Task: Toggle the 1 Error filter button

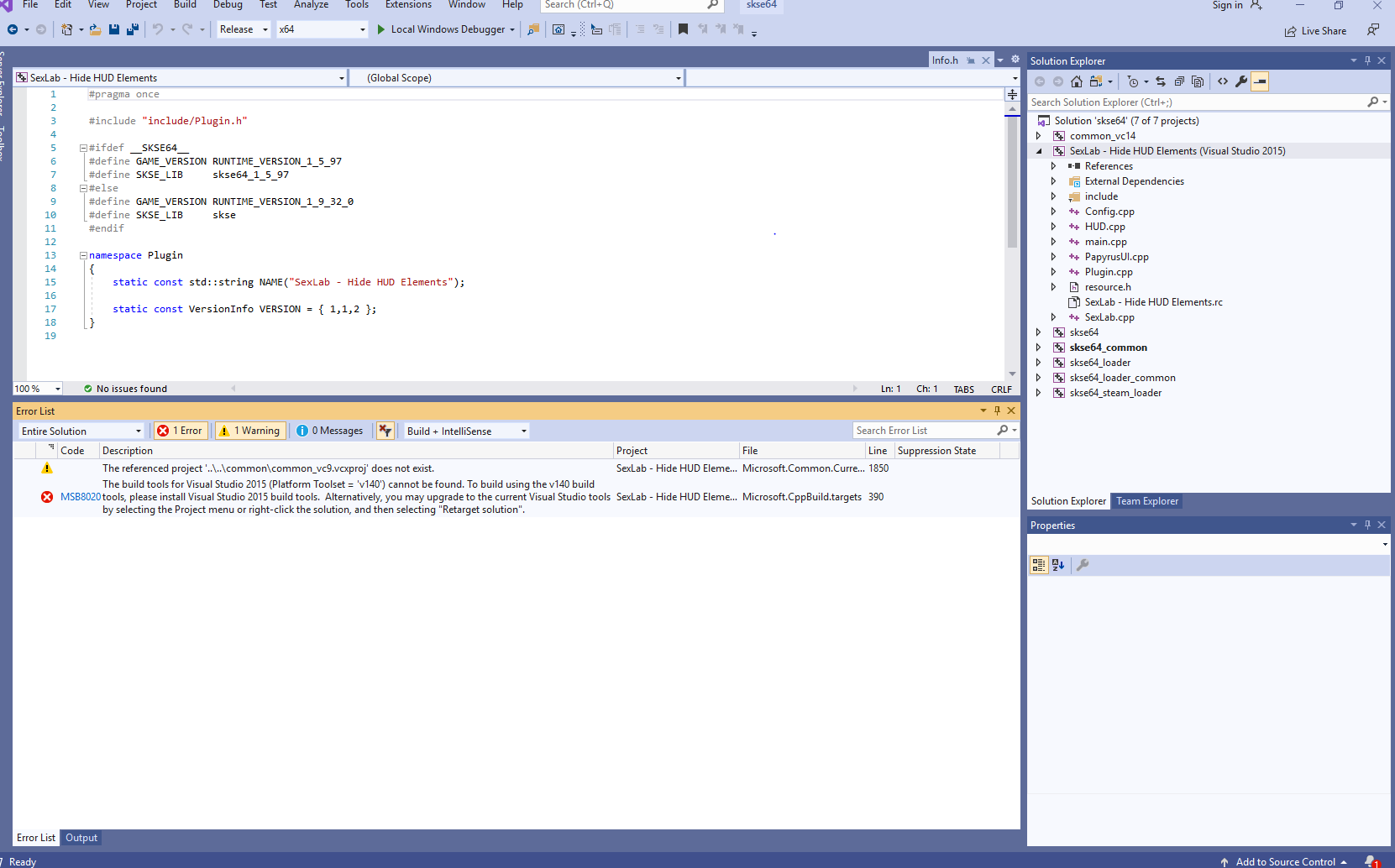Action: [x=180, y=431]
